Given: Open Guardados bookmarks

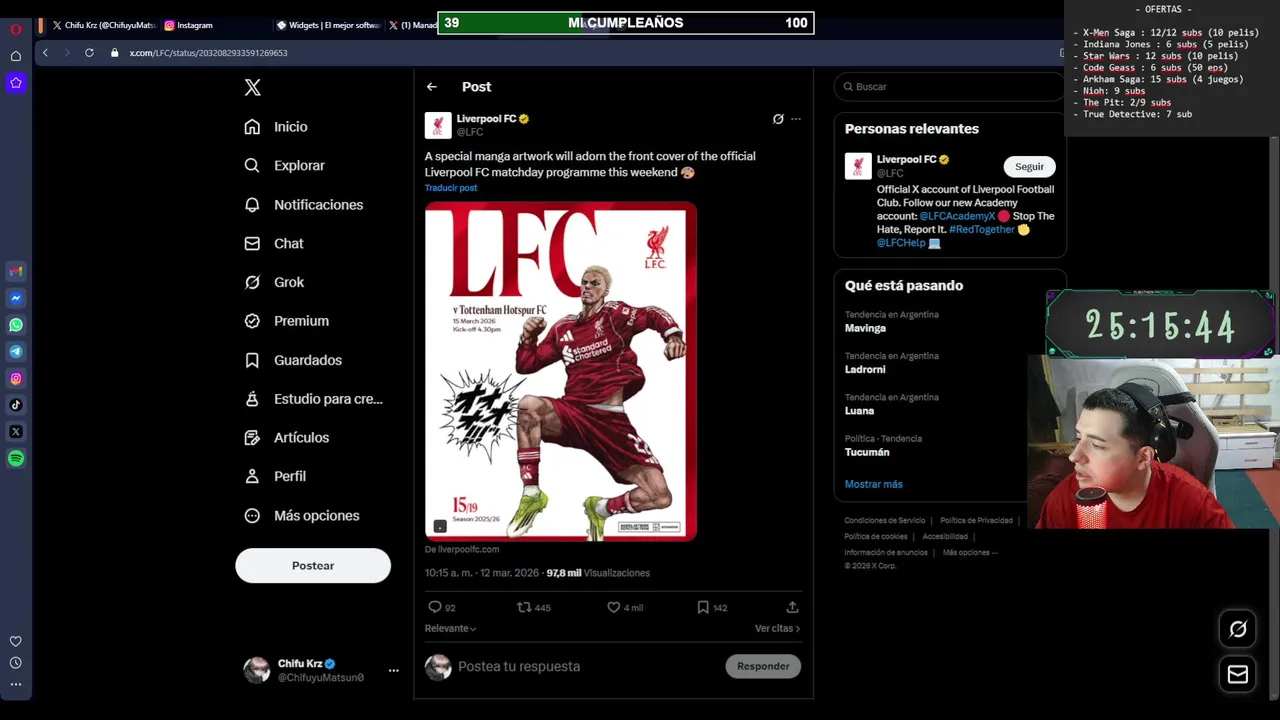Looking at the screenshot, I should (x=293, y=360).
